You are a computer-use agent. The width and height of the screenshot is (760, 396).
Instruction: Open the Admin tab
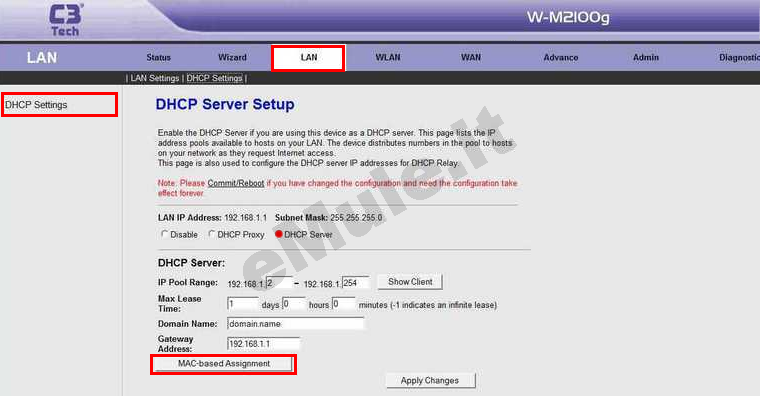coord(646,57)
